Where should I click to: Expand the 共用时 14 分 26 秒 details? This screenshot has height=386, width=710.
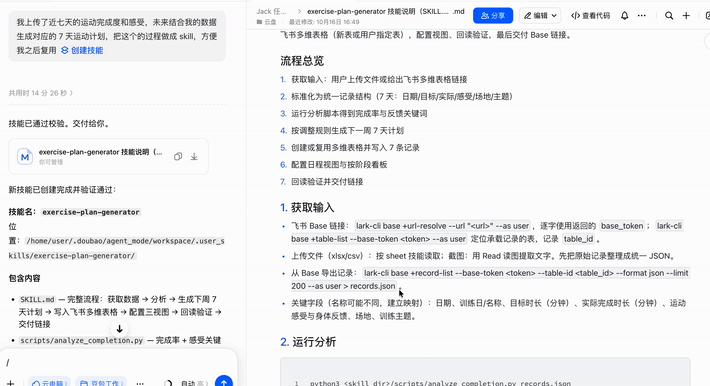tap(41, 93)
